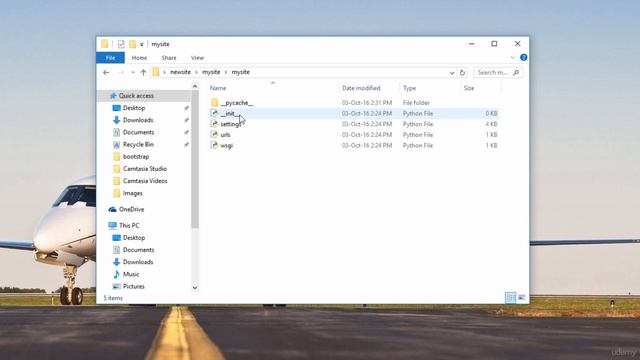Viewport: 640px width, 360px height.
Task: Open pinned Desktop under Quick access
Action: [134, 108]
